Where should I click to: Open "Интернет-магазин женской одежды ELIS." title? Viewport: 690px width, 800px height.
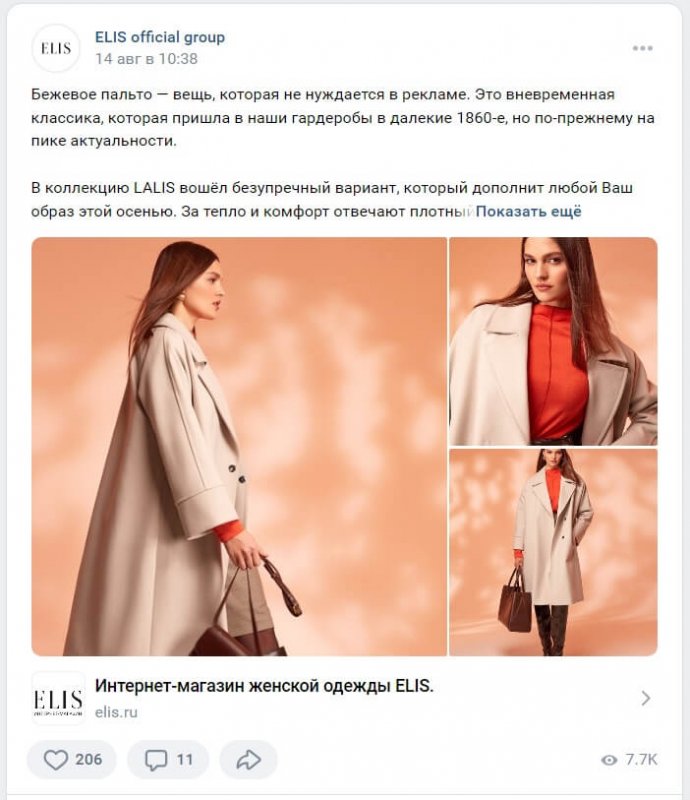click(264, 686)
